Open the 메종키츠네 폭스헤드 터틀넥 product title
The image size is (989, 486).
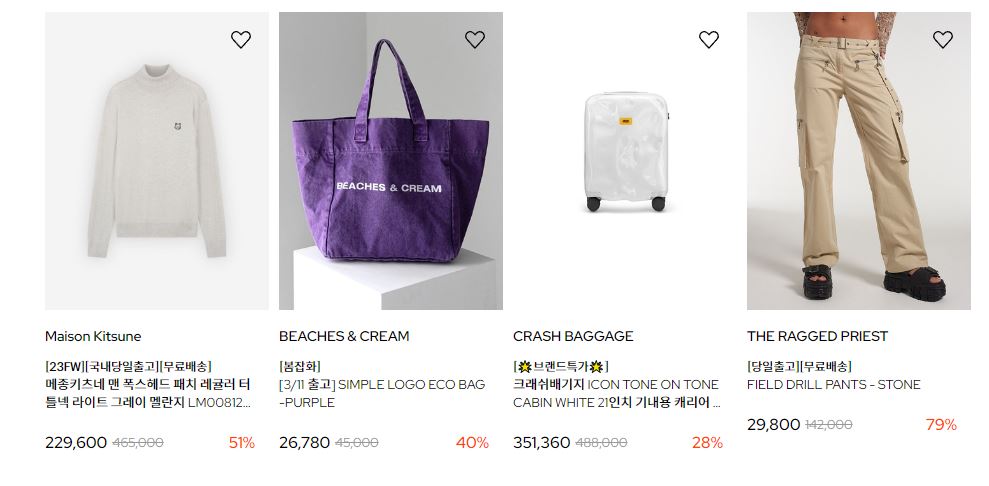[x=148, y=393]
